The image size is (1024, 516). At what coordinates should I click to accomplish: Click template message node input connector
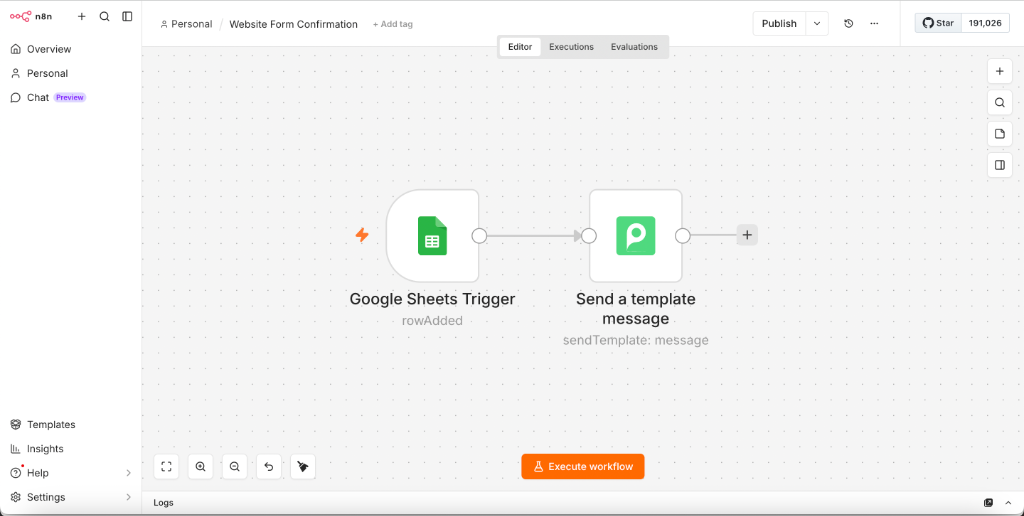tap(589, 236)
